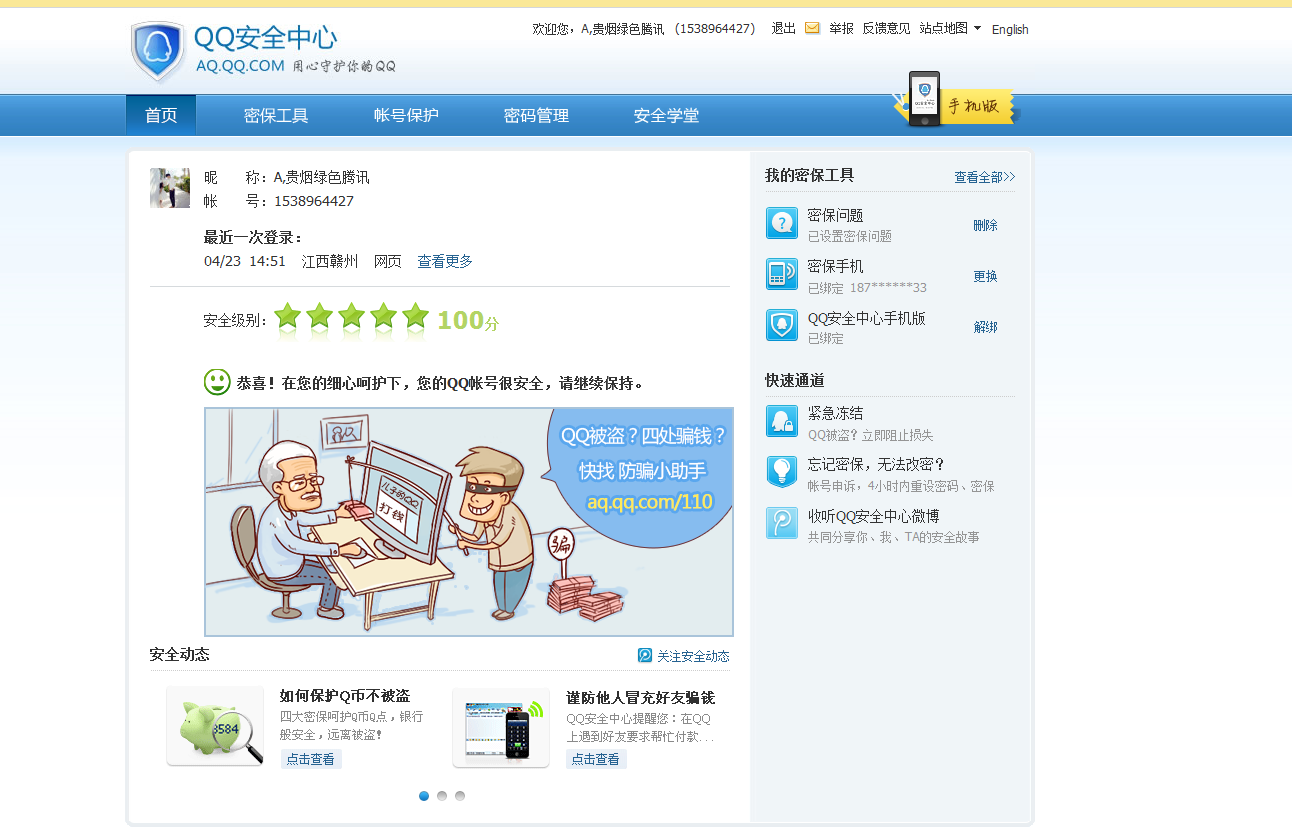Click the fifth green security star
This screenshot has width=1292, height=832.
point(416,317)
